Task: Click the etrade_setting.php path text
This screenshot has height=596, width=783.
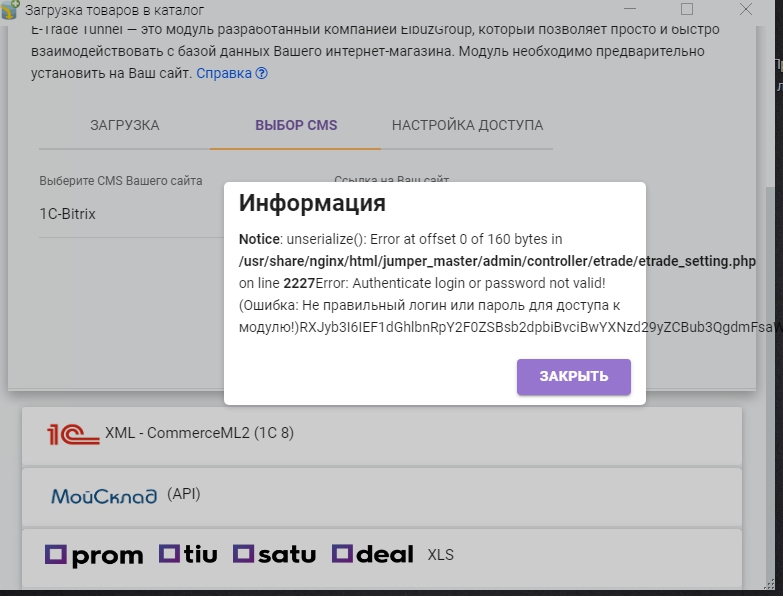Action: [497, 262]
